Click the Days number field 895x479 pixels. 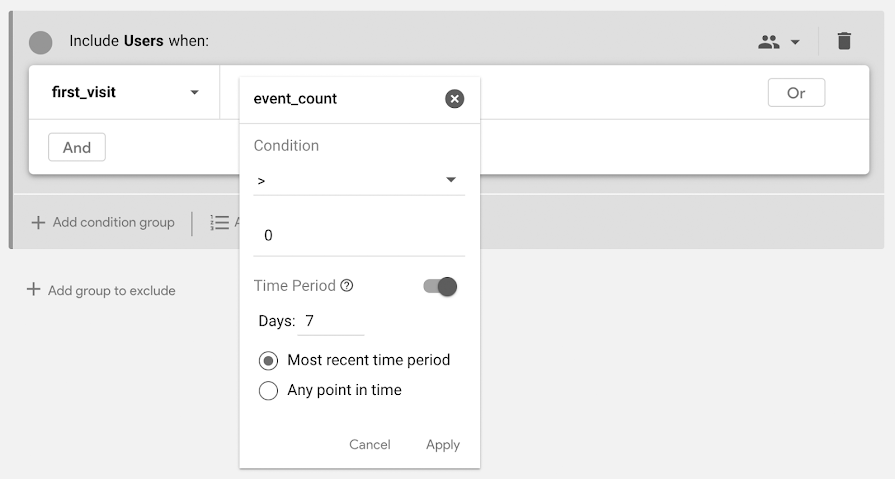[331, 321]
